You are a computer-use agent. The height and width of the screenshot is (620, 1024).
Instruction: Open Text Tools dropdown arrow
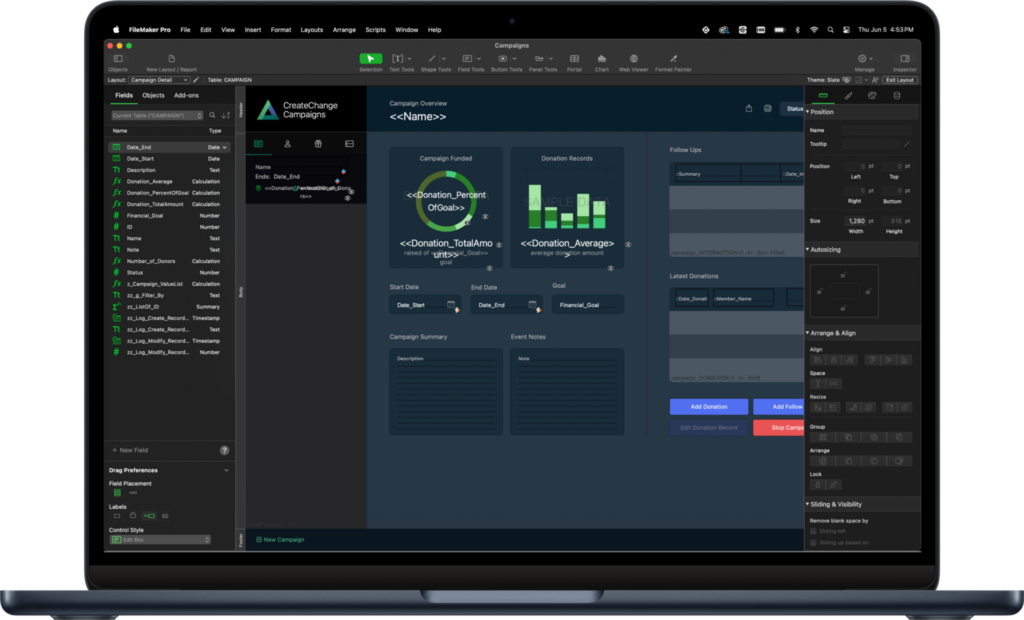409,59
